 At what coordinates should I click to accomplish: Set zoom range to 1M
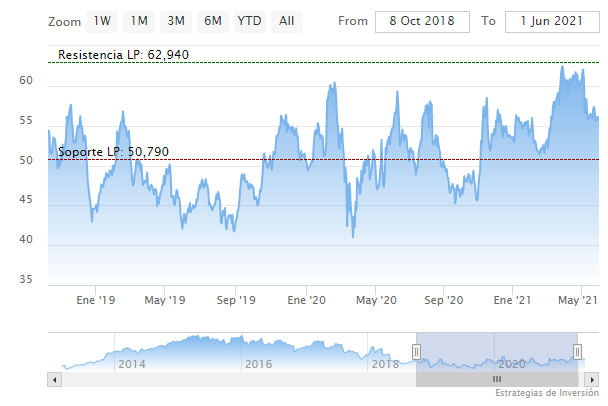139,20
